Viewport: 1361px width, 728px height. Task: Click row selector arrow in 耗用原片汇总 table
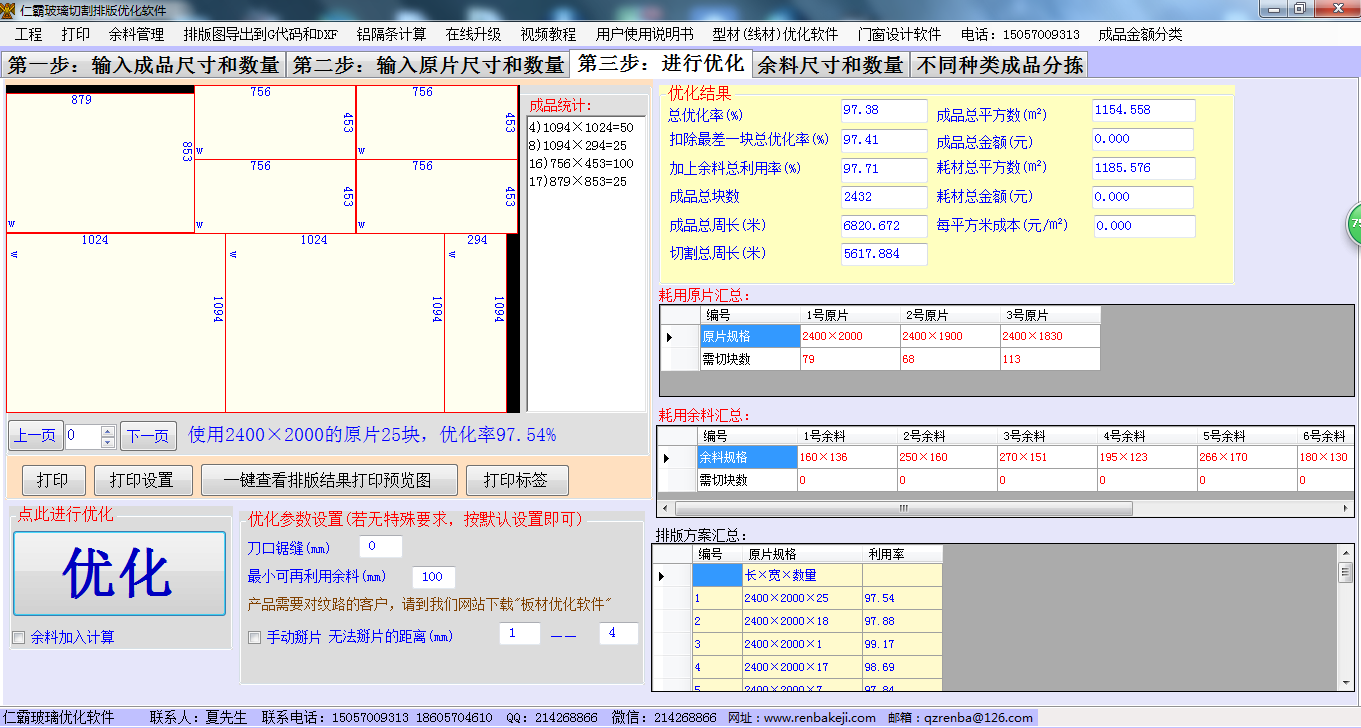669,337
